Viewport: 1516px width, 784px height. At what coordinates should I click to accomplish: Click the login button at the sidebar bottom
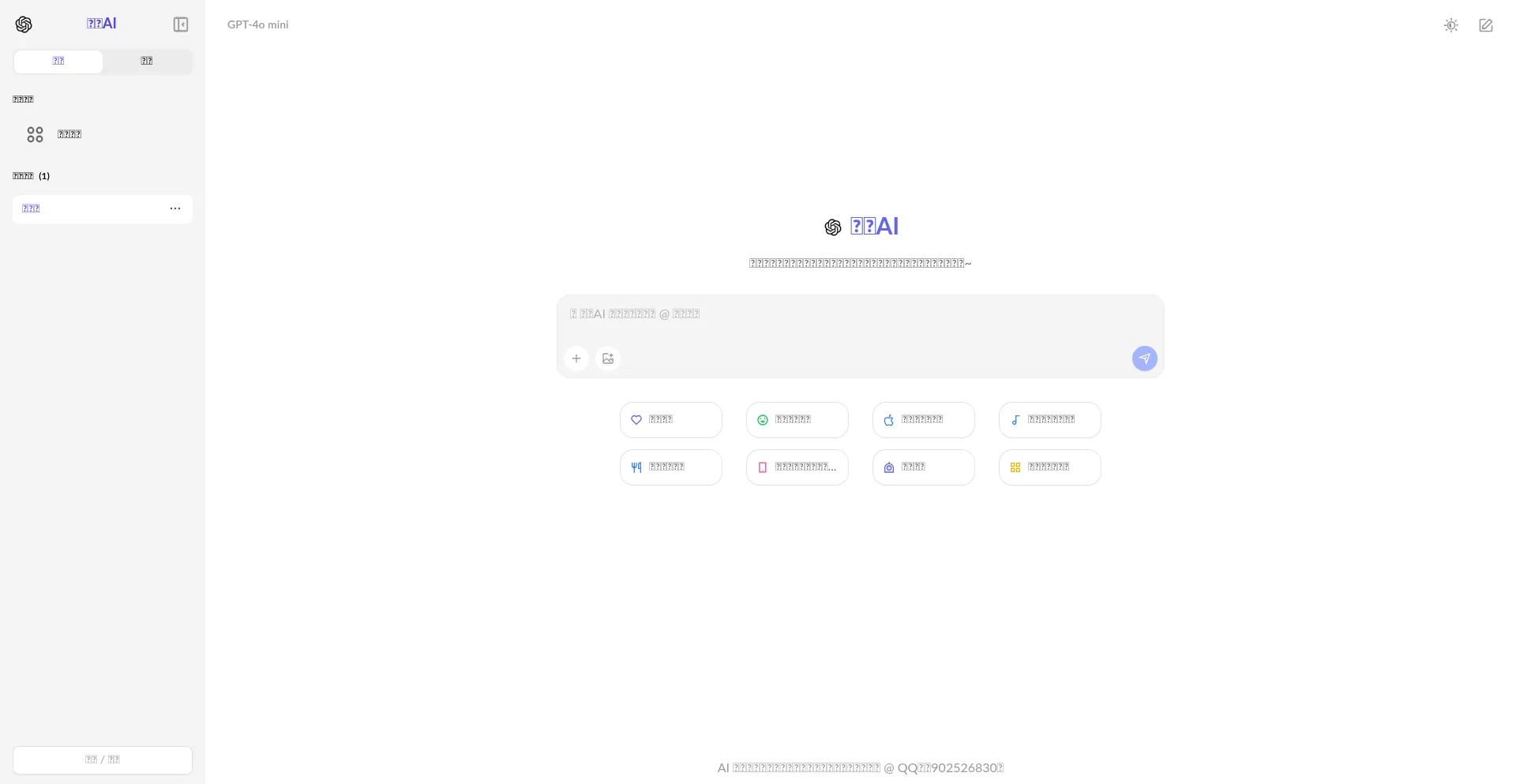point(103,760)
